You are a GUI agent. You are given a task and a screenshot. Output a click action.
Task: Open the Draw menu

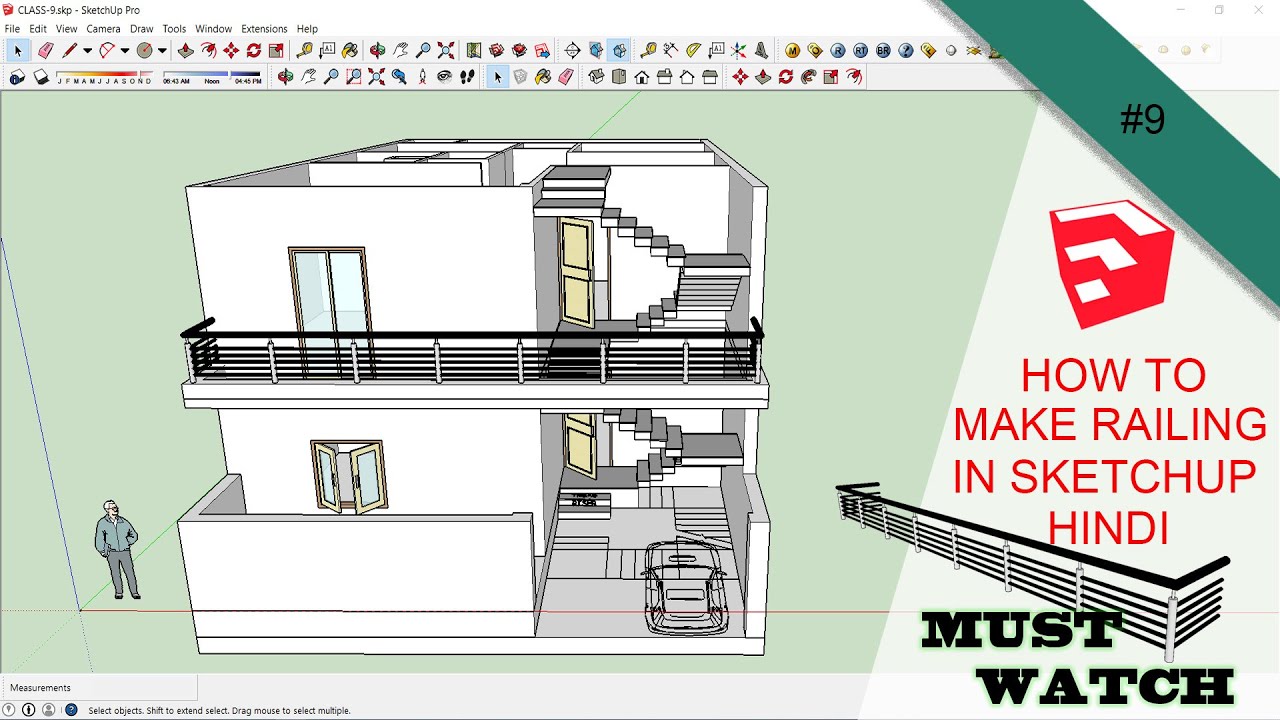(x=142, y=29)
